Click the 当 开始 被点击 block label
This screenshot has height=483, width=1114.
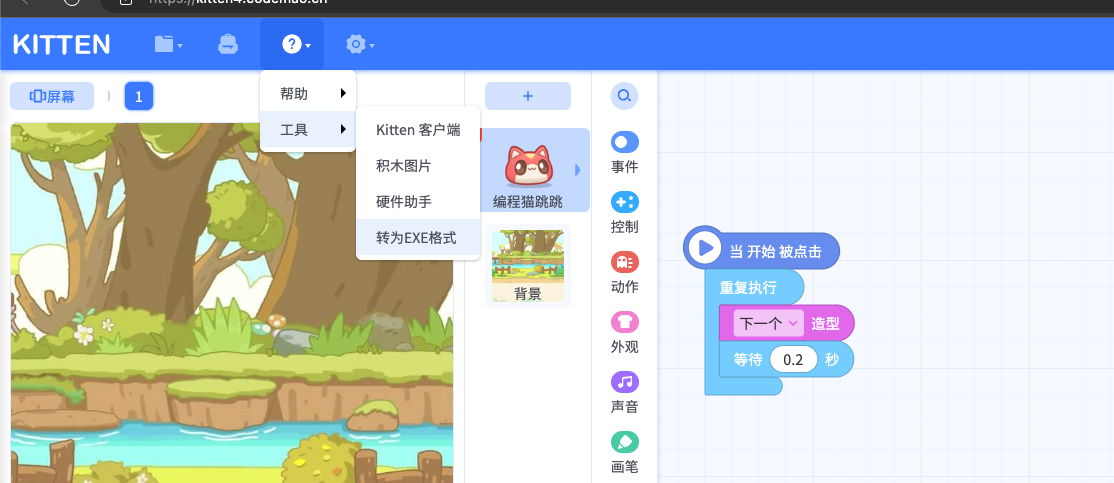pyautogui.click(x=775, y=251)
